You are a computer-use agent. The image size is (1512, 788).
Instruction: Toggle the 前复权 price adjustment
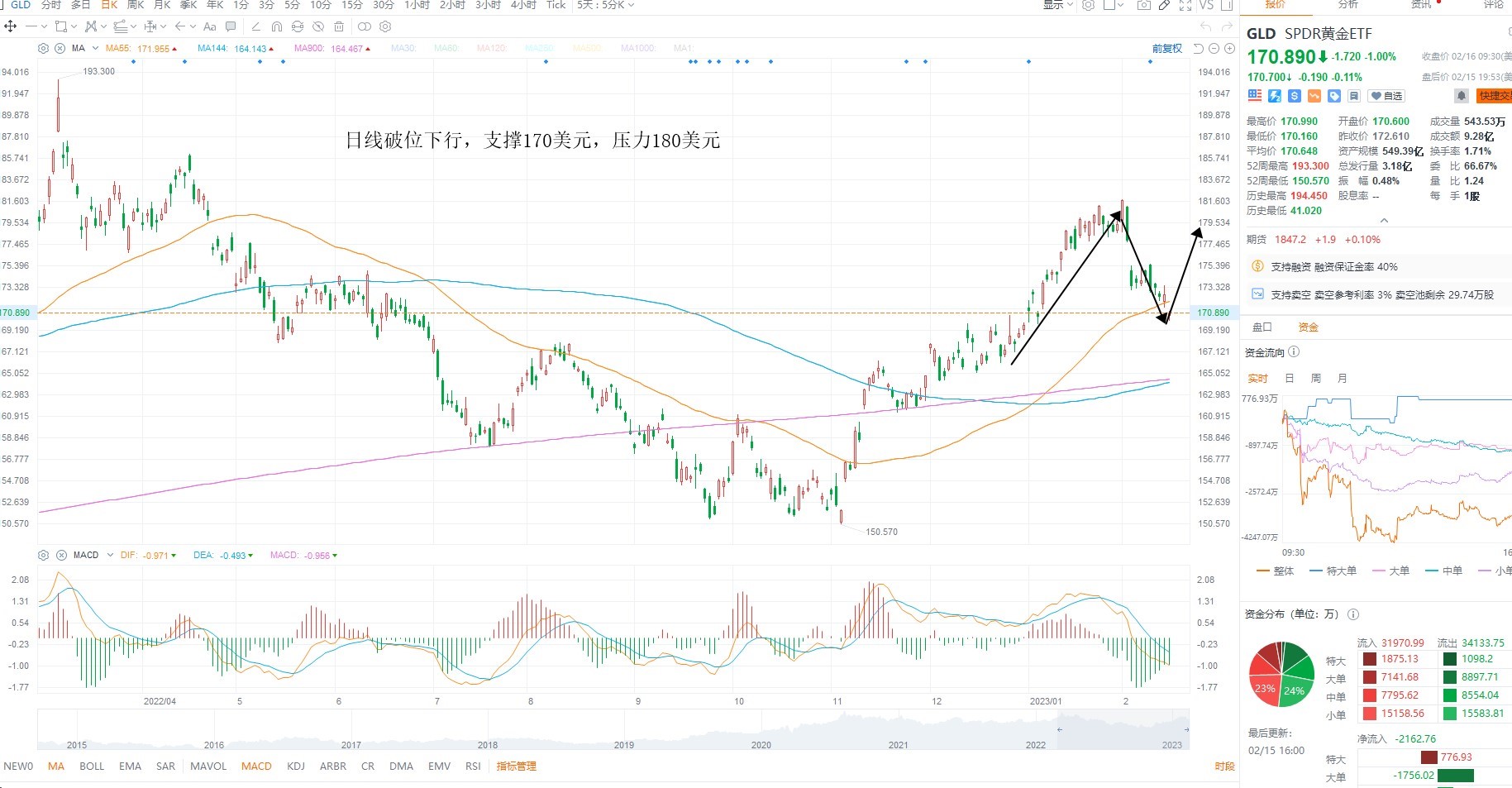pyautogui.click(x=1167, y=49)
